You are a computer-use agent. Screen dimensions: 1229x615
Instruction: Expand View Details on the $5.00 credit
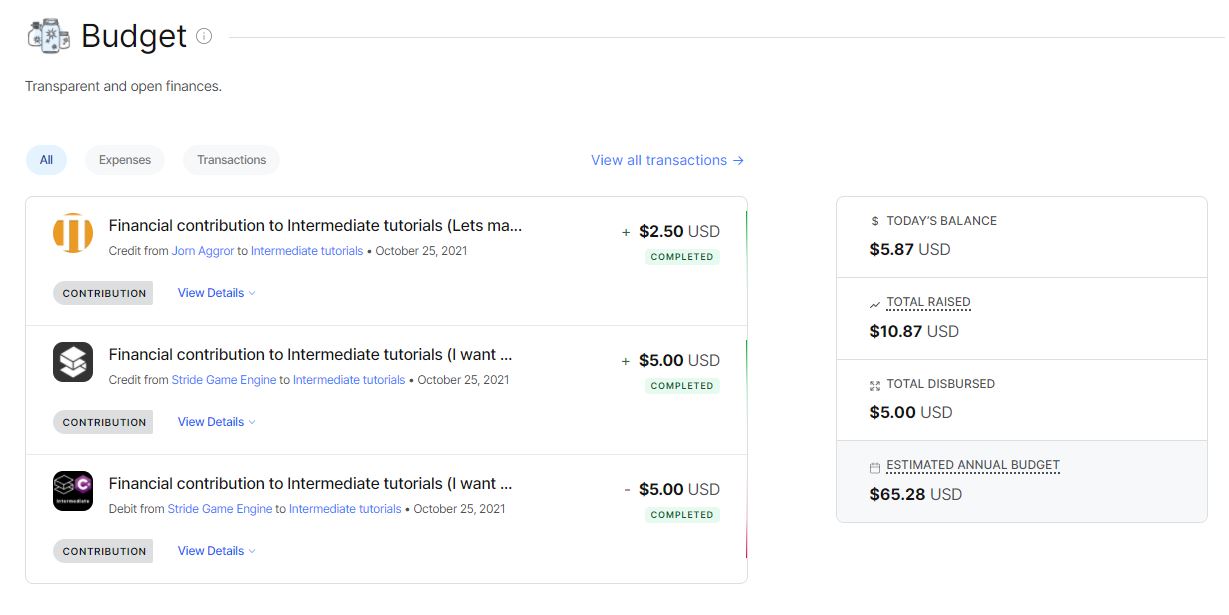coord(215,421)
